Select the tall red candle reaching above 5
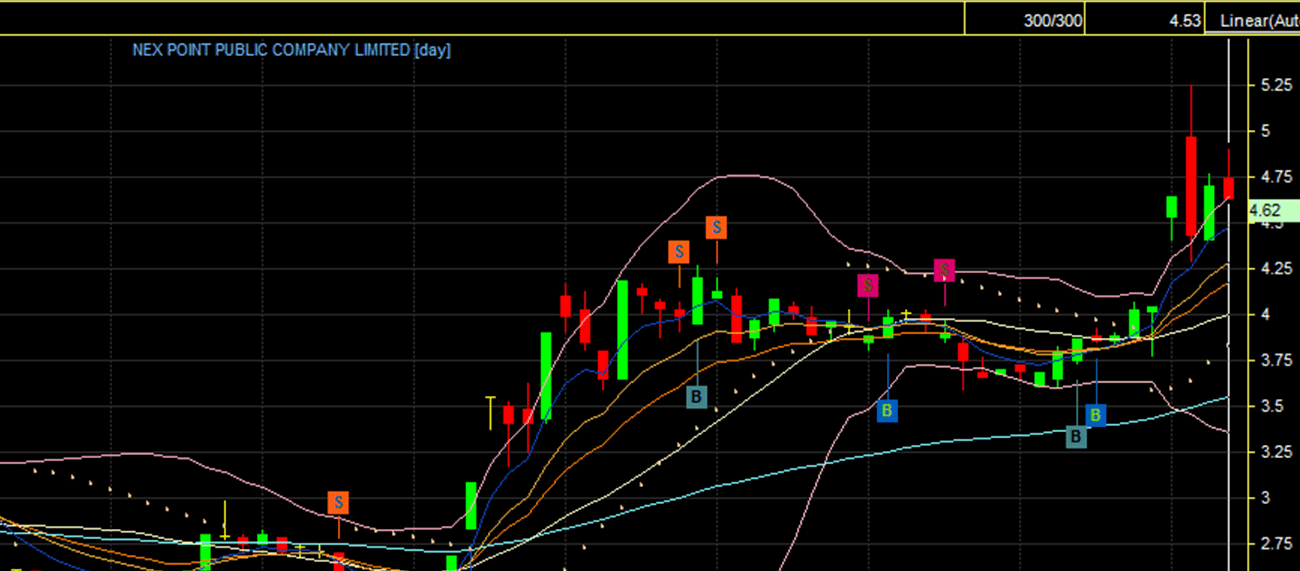Image resolution: width=1300 pixels, height=571 pixels. click(x=1191, y=185)
